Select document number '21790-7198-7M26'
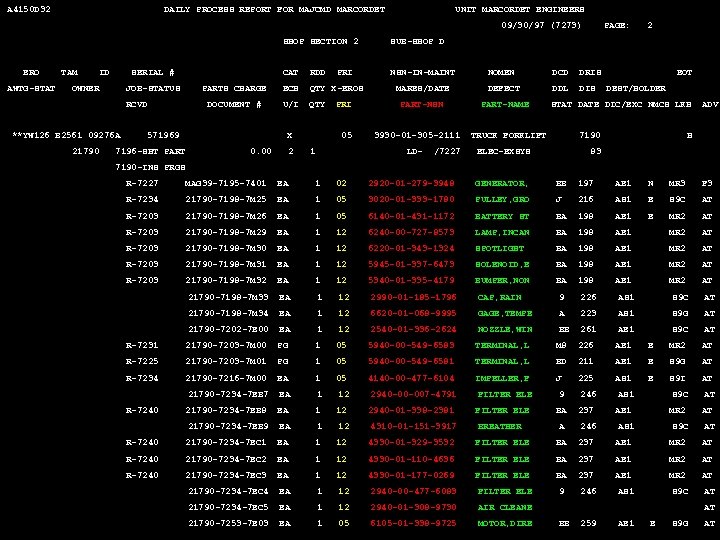 pos(225,216)
